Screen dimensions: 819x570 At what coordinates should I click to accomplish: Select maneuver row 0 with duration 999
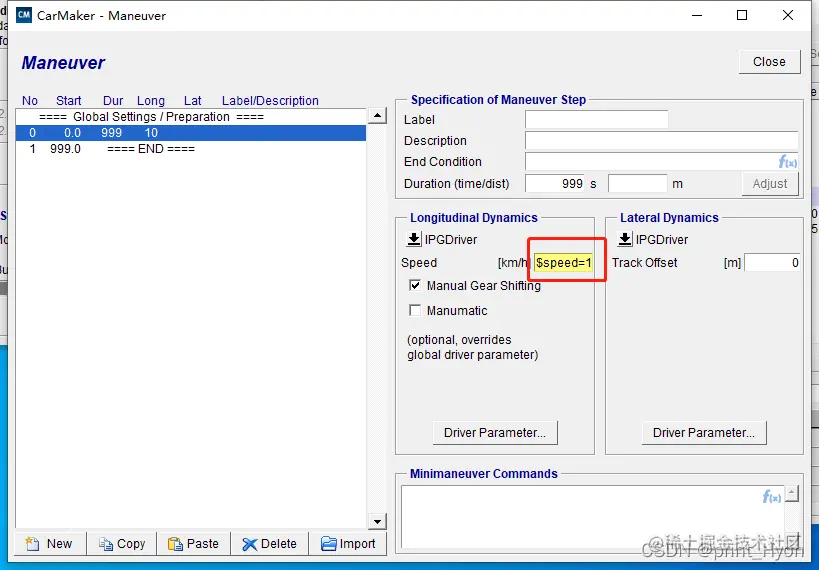[191, 133]
